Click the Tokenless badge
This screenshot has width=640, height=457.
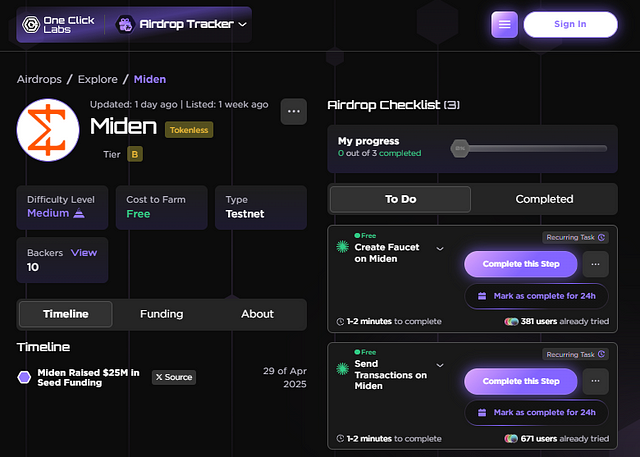coord(189,130)
